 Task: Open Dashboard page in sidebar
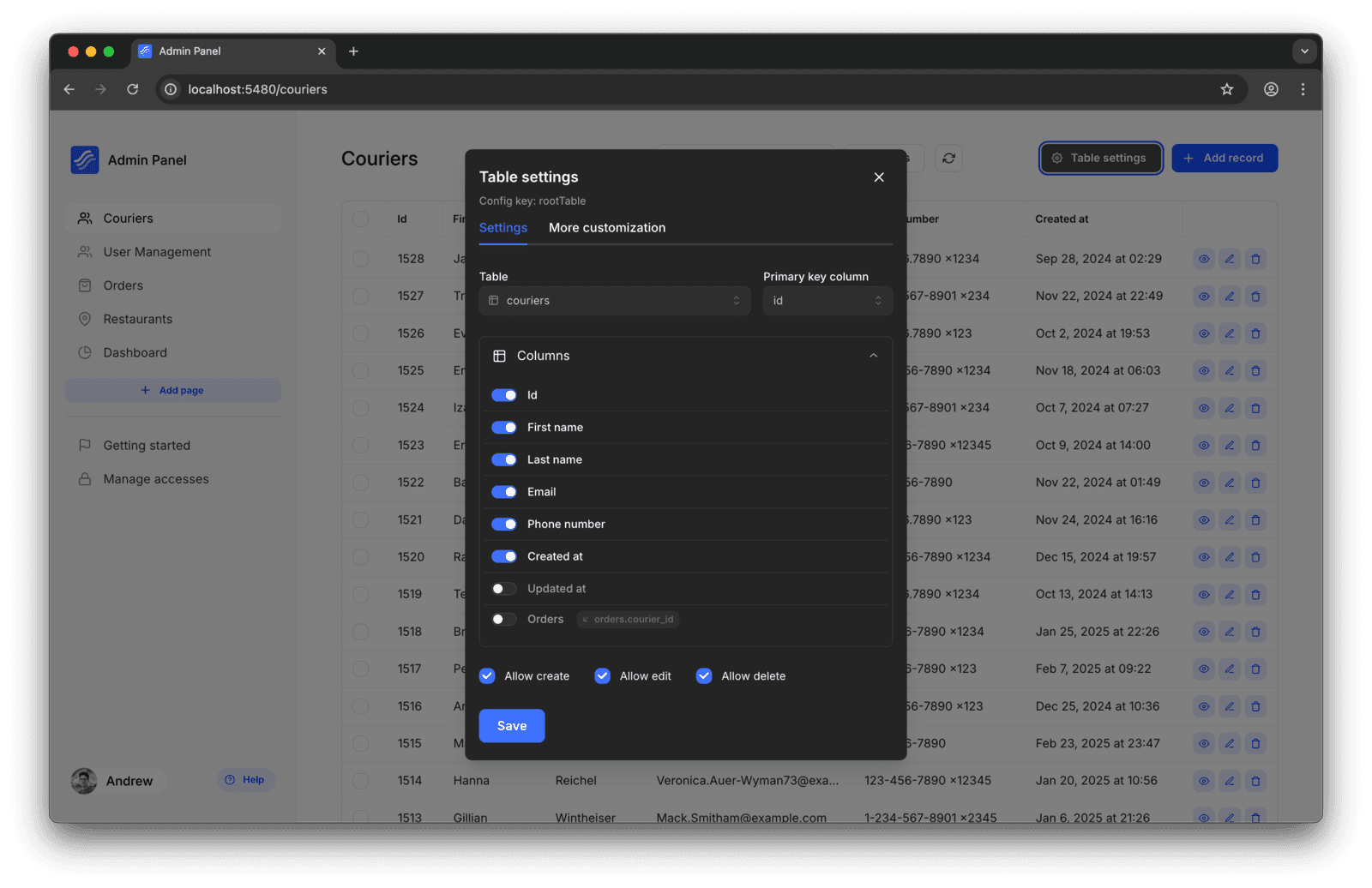click(173, 352)
